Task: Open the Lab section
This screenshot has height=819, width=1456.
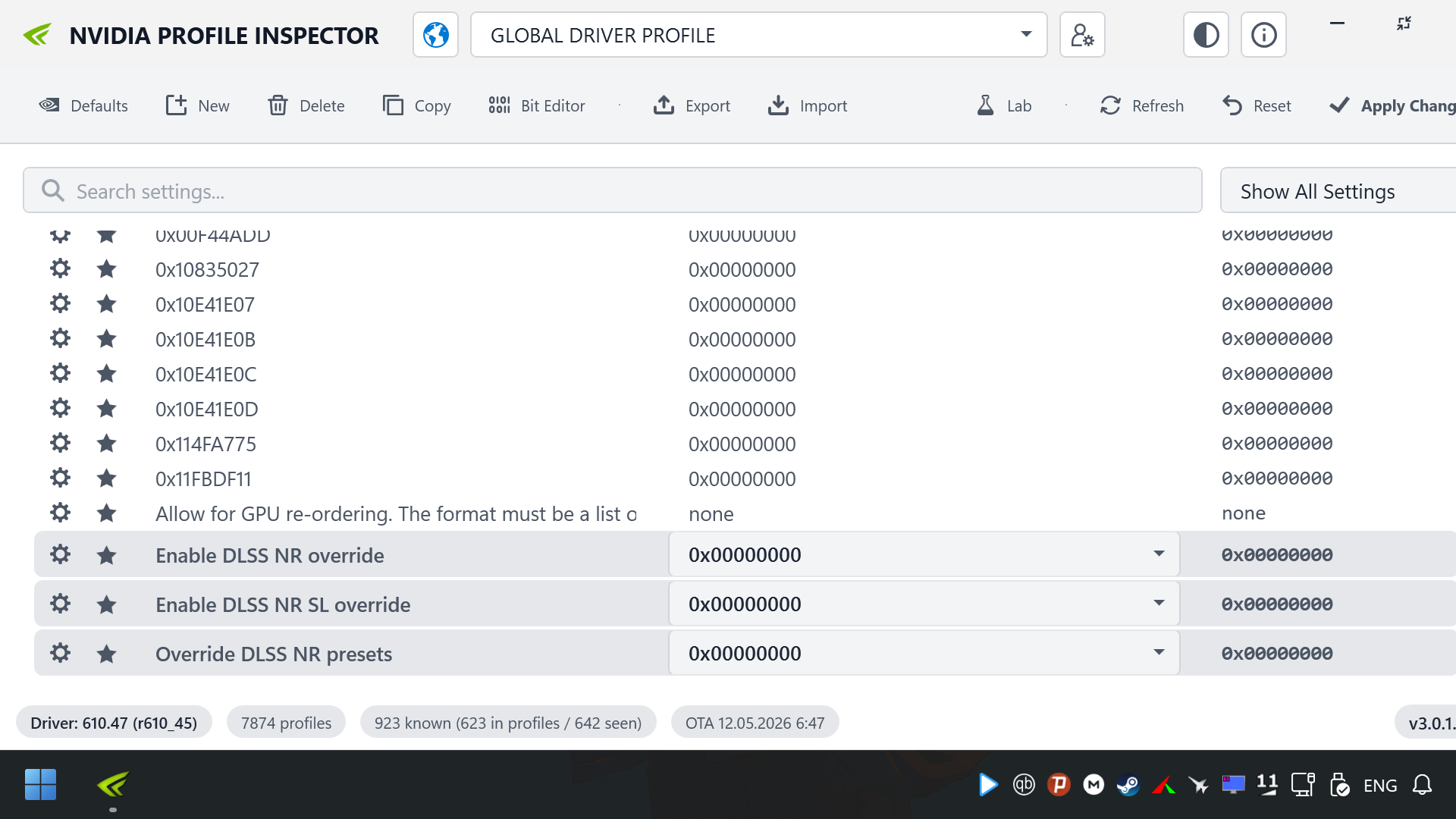Action: click(x=1004, y=105)
